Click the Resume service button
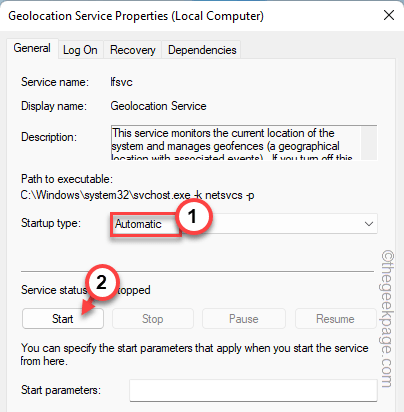Screen dimensions: 404x412 point(335,319)
